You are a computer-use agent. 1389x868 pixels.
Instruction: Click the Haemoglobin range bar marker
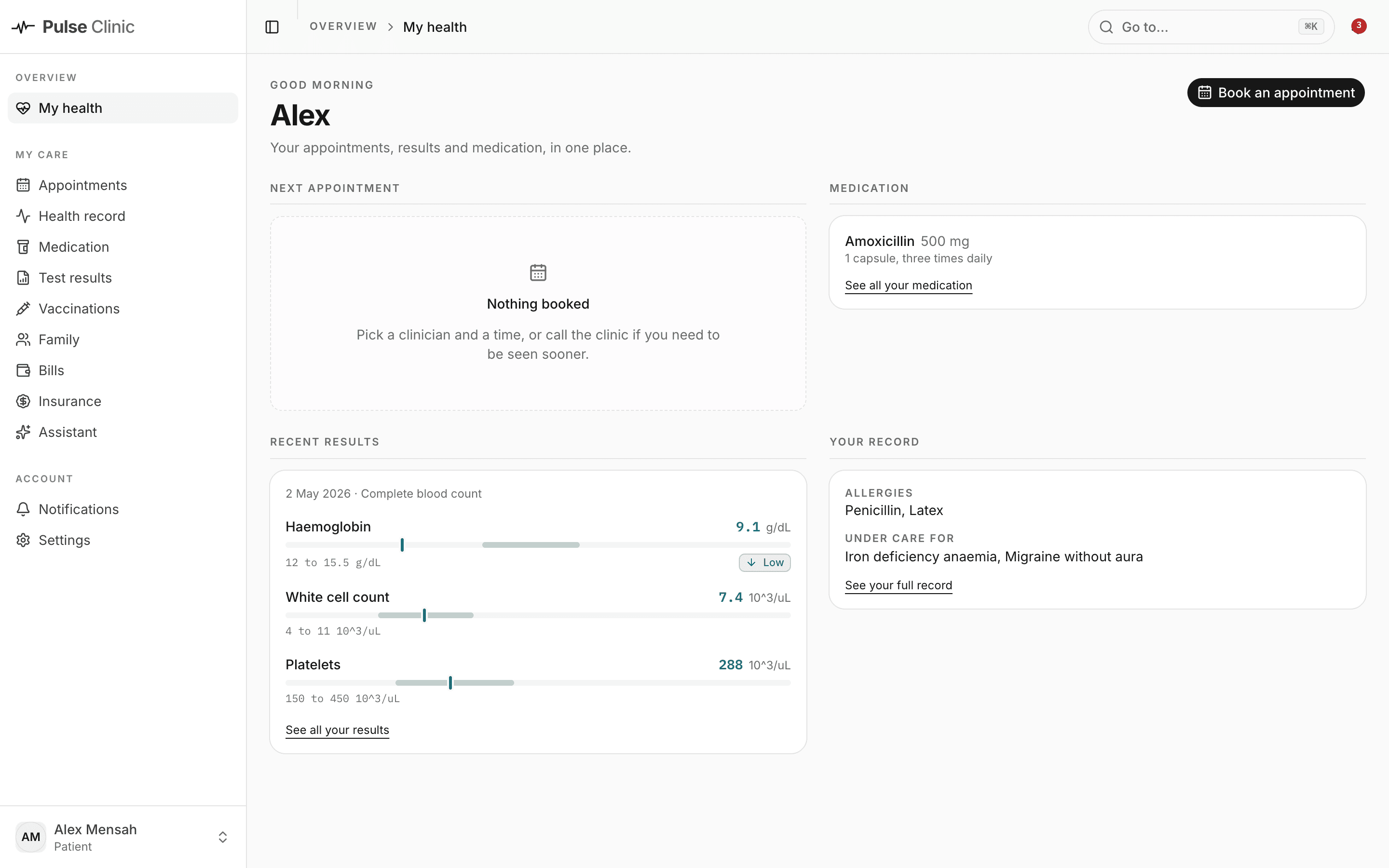[x=402, y=545]
